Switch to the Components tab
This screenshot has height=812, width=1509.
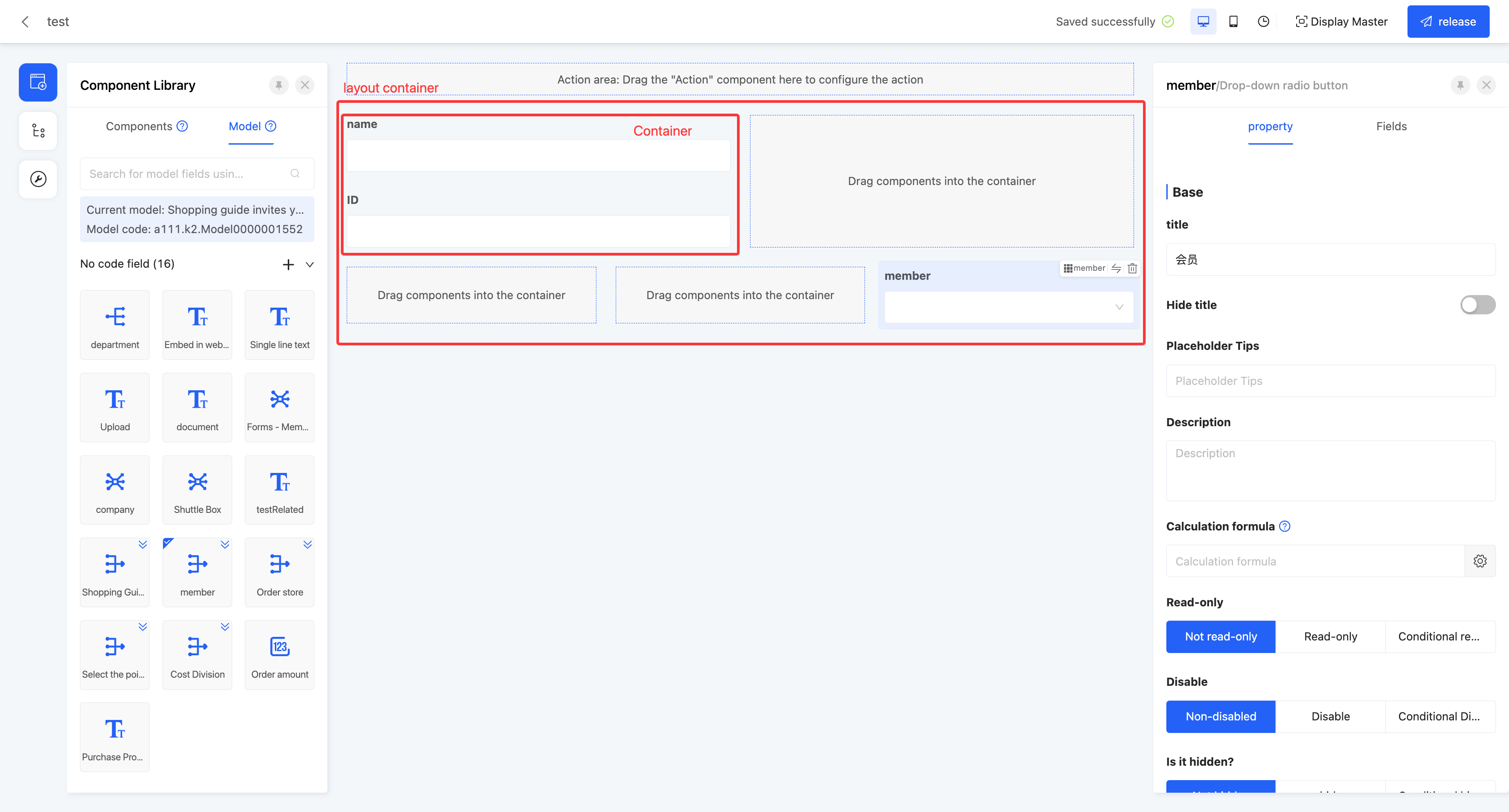pos(139,127)
